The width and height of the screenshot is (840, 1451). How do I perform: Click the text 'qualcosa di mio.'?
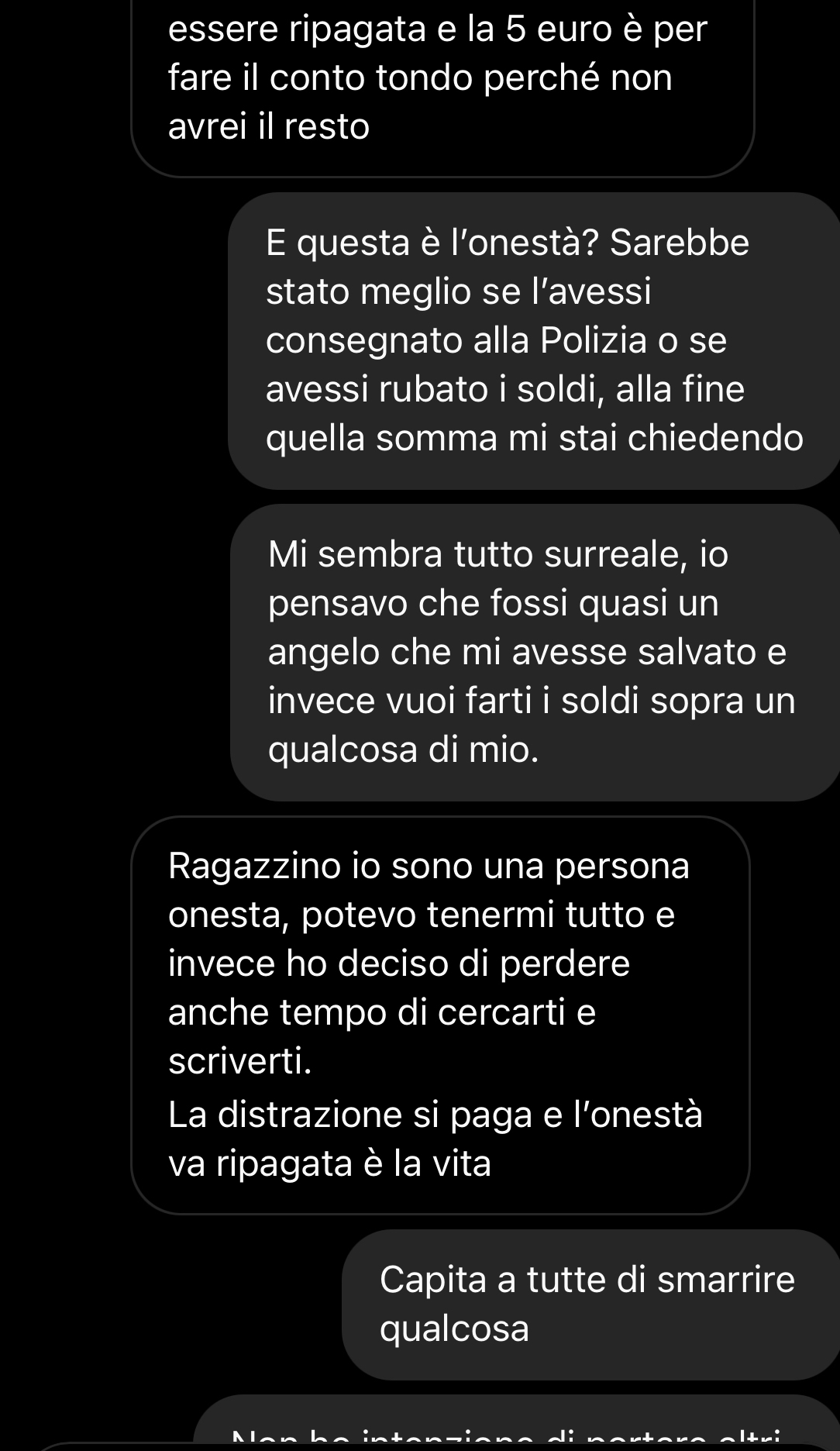point(403,750)
